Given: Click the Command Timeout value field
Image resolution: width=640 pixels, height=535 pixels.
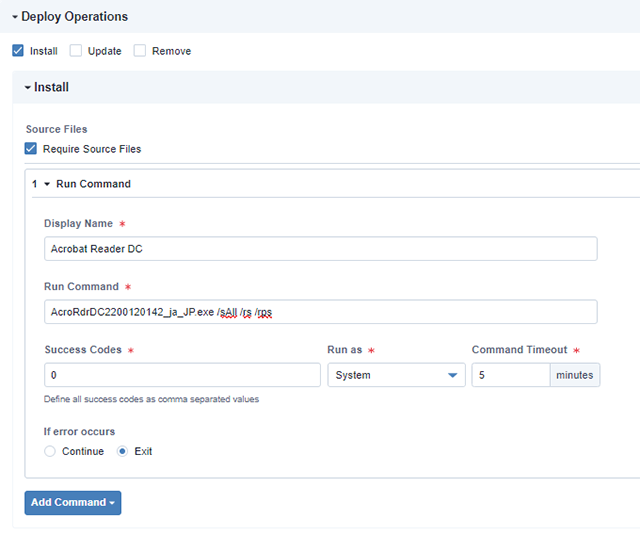Looking at the screenshot, I should pos(510,375).
